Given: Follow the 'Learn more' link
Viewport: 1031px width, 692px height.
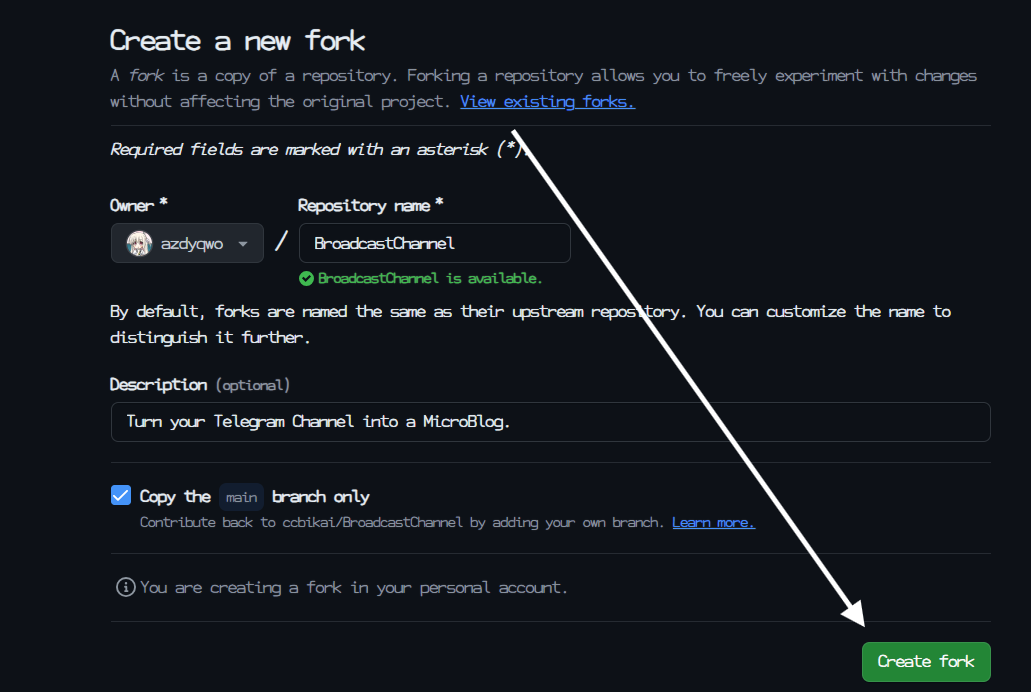Looking at the screenshot, I should [713, 522].
